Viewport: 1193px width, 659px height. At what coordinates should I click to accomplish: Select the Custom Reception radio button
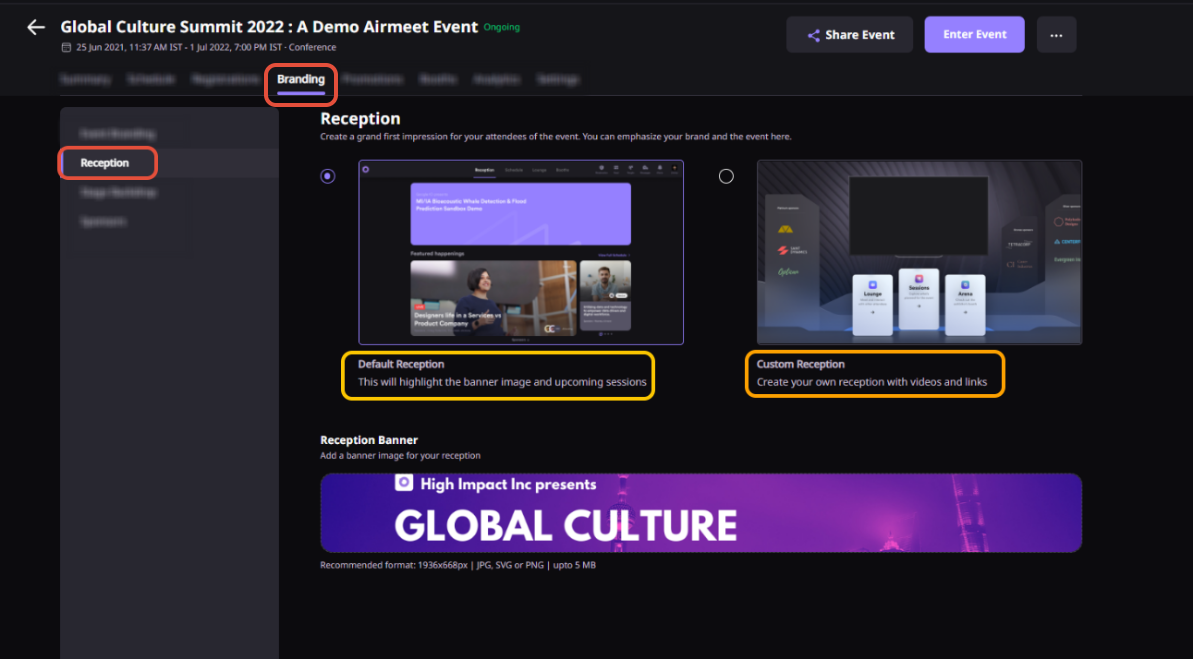click(727, 176)
